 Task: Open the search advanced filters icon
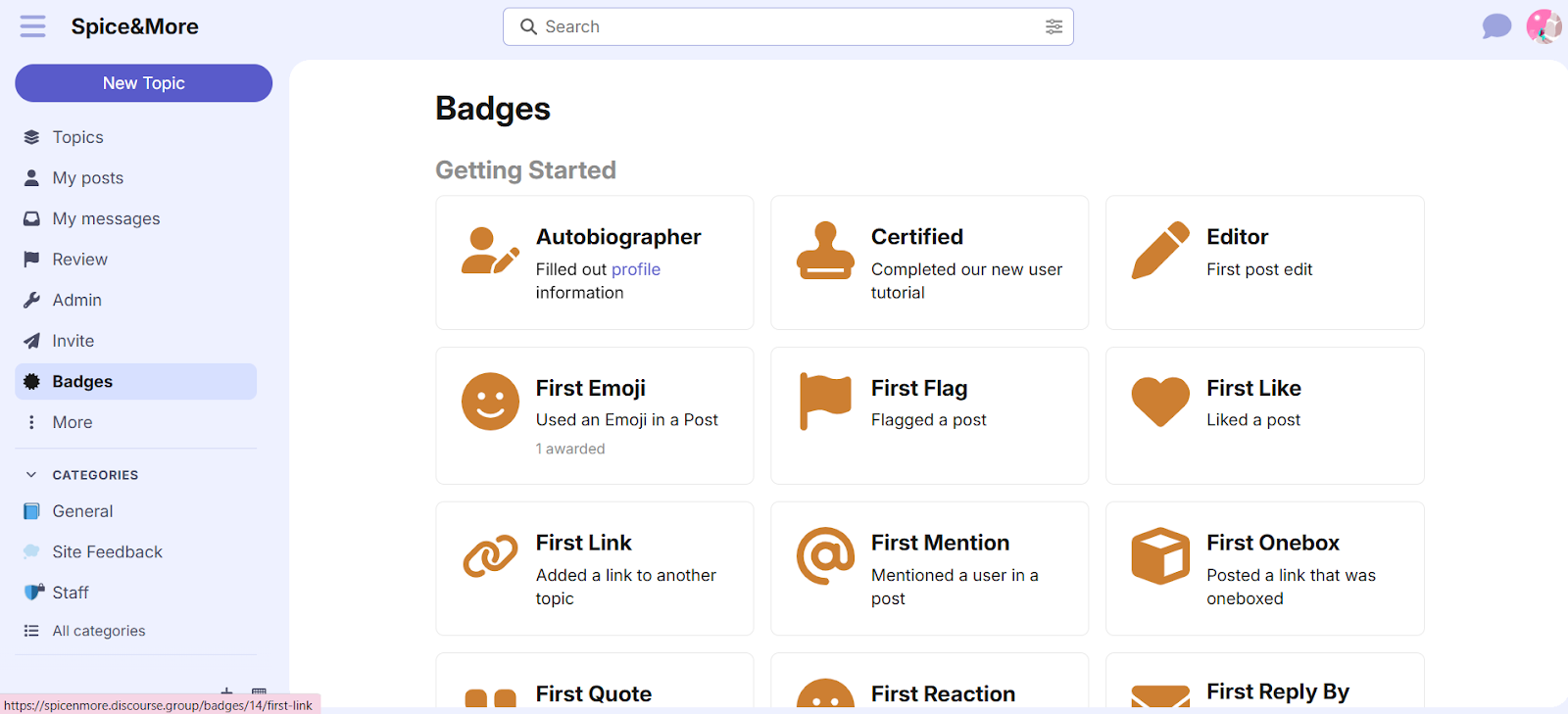(1053, 26)
